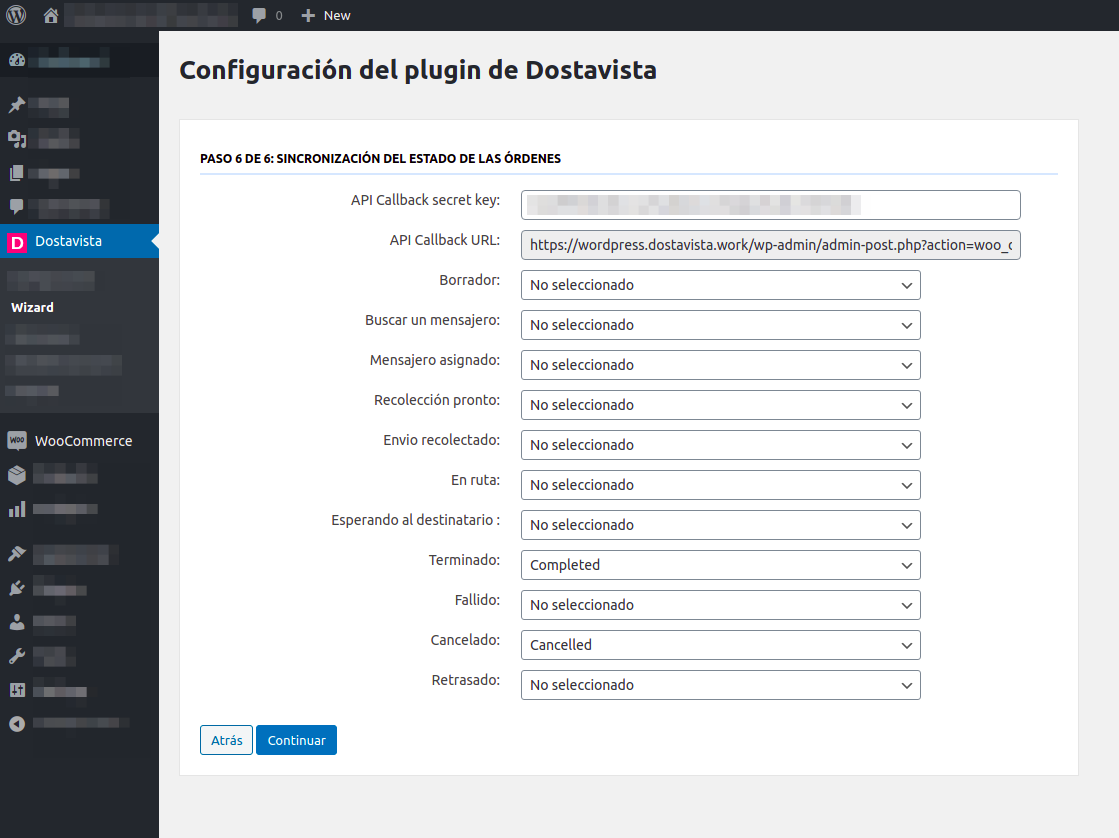Click the Continuar button

point(296,740)
